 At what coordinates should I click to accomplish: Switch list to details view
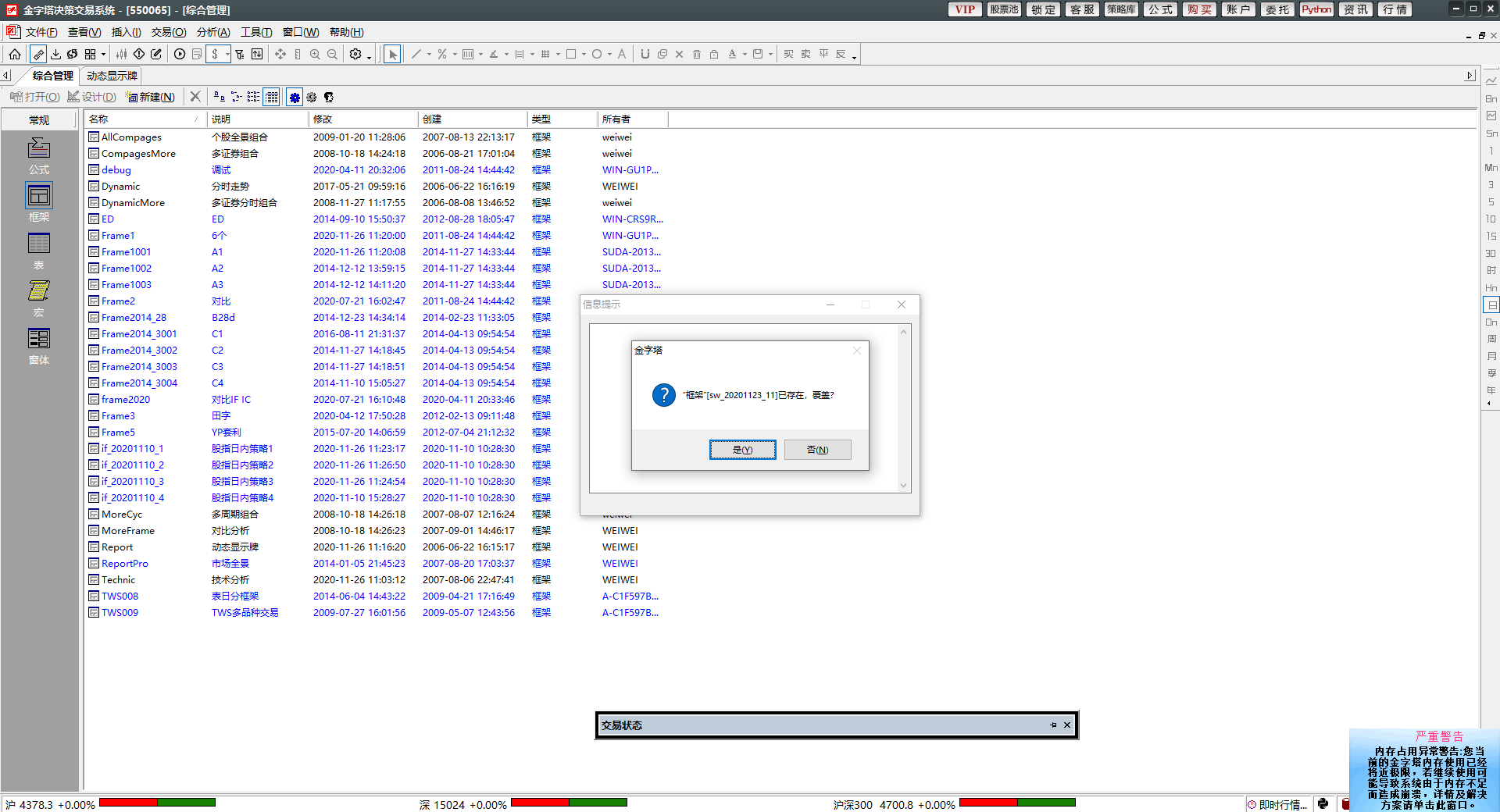(272, 97)
